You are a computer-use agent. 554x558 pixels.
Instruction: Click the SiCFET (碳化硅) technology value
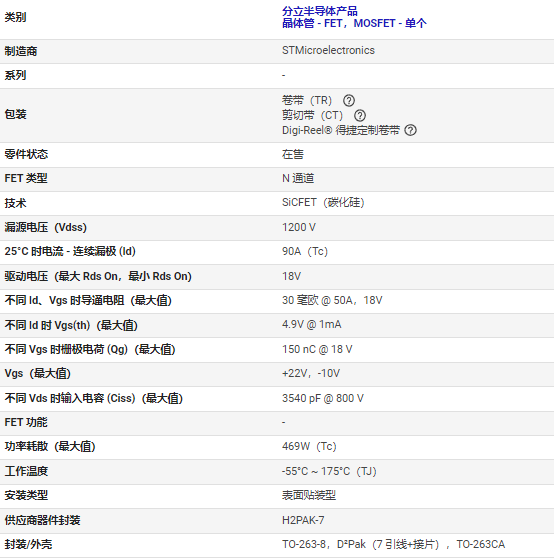[323, 202]
